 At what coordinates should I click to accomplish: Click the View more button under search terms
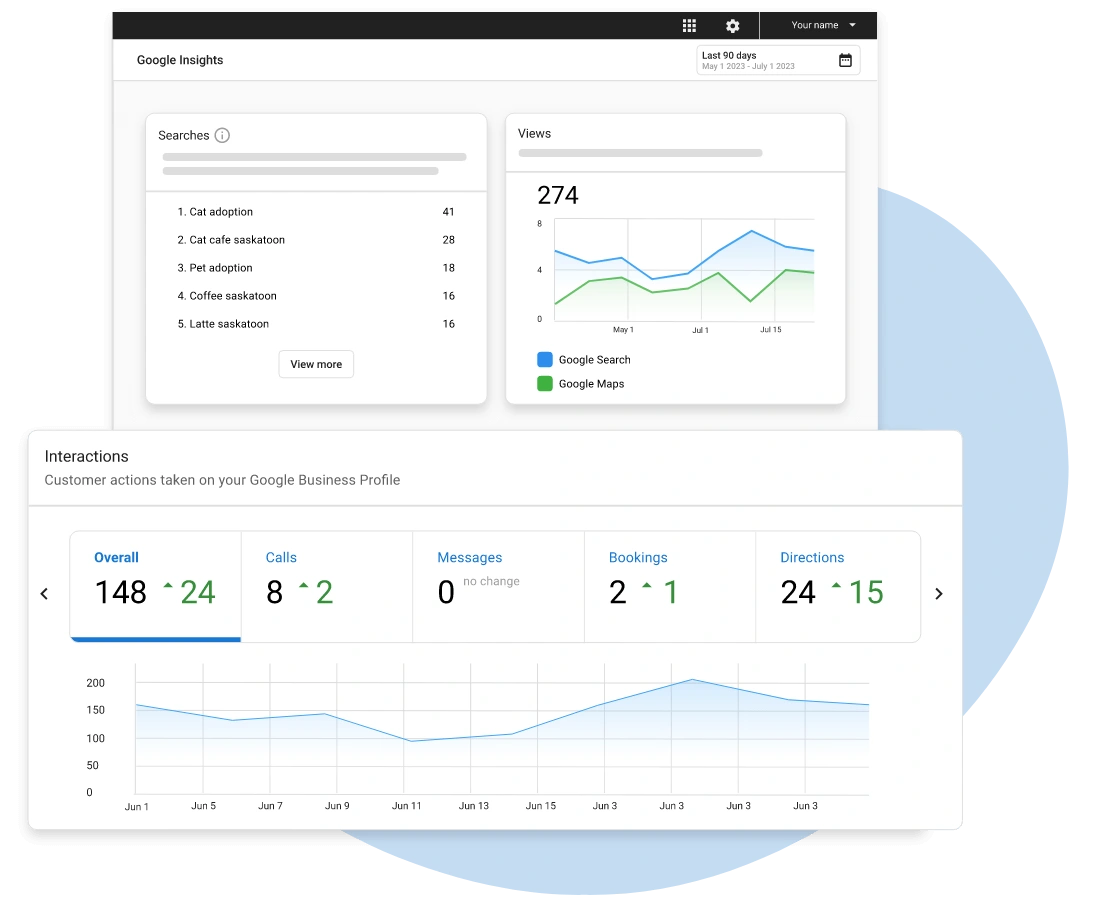[x=316, y=364]
